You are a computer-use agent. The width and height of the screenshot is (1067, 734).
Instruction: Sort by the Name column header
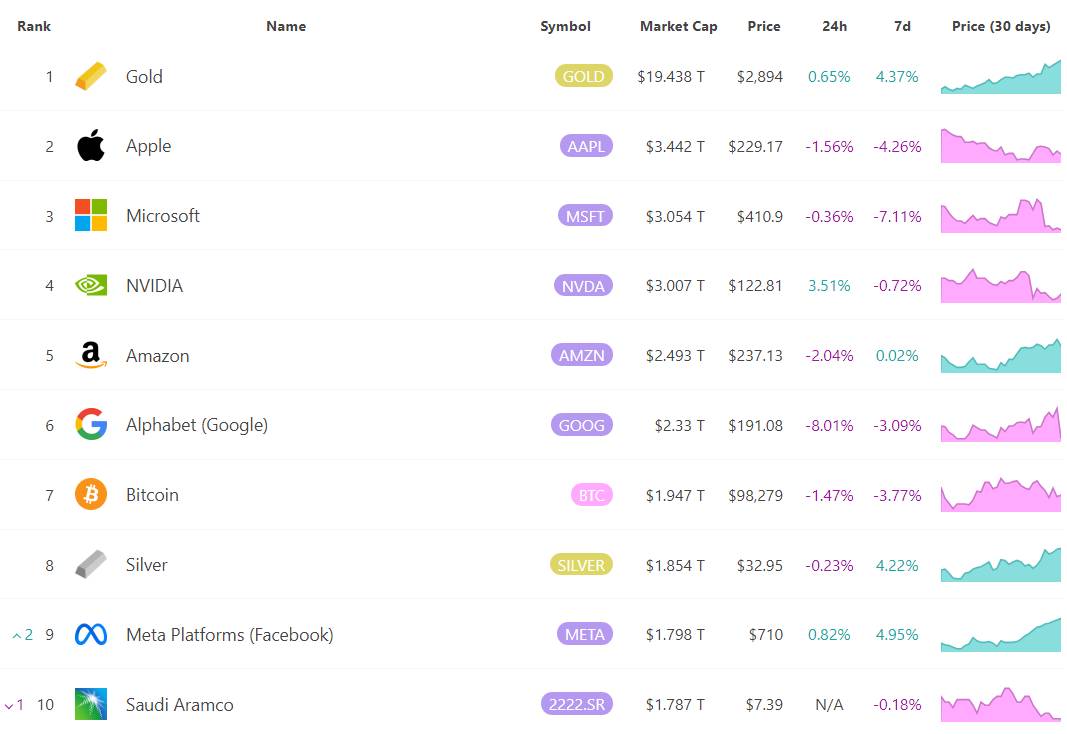click(x=286, y=27)
